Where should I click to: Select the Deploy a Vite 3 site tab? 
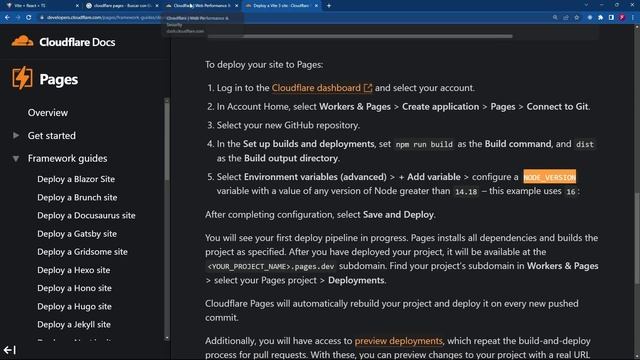[x=281, y=6]
